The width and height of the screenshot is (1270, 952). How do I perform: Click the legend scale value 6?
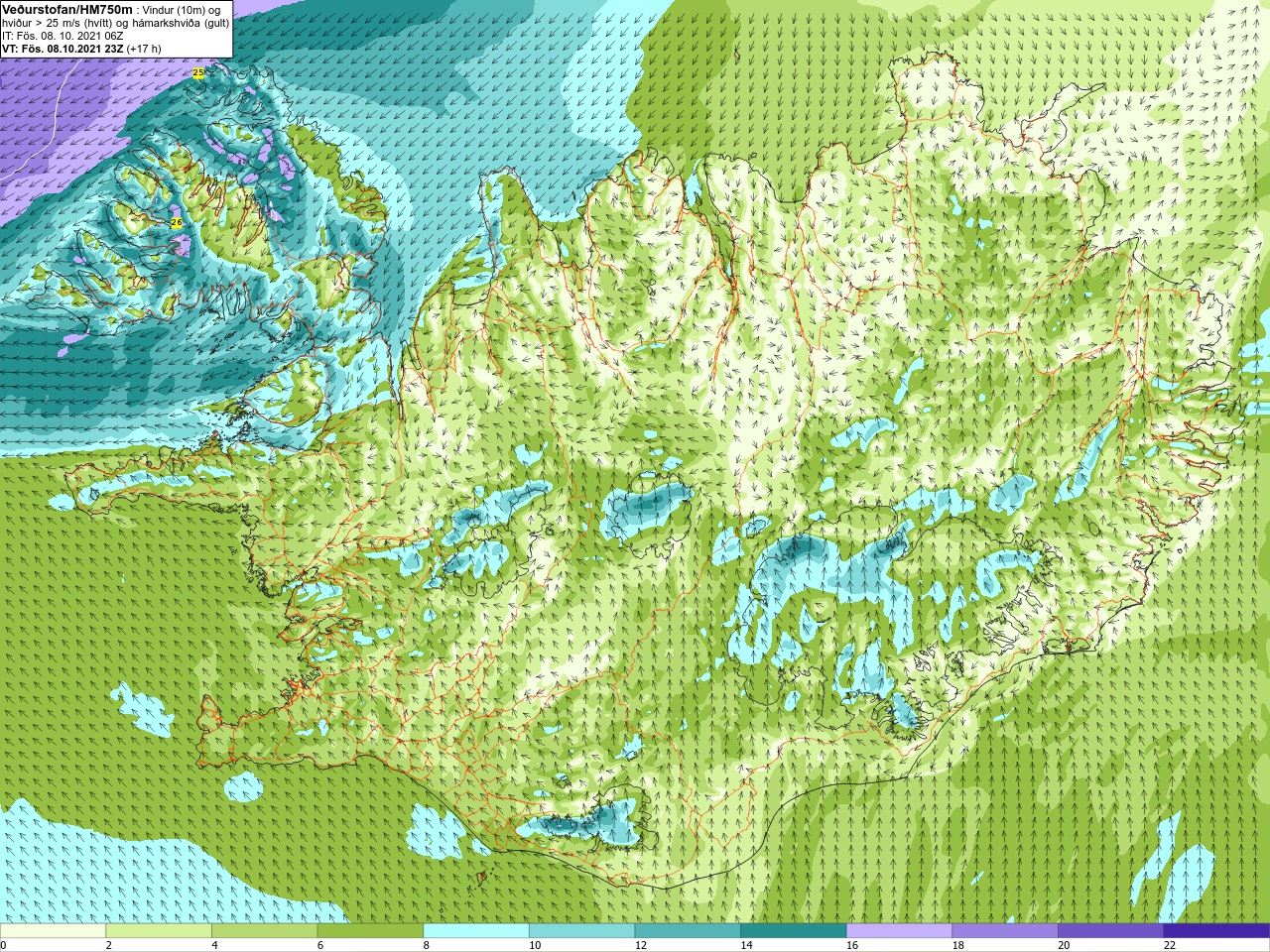320,945
